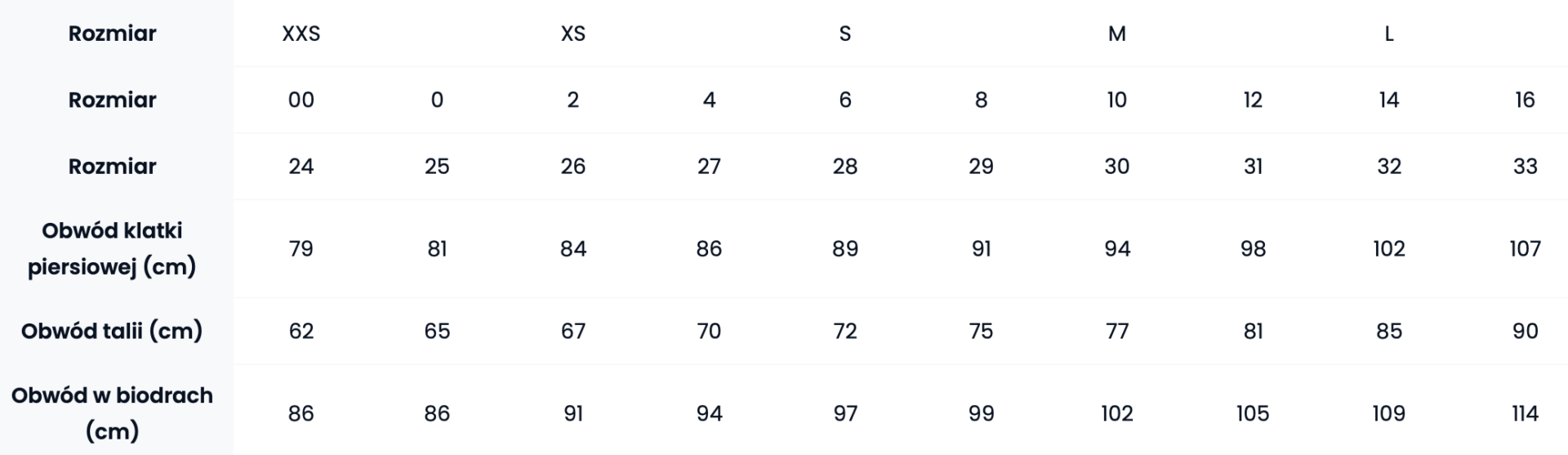Click the Obwód klatki piersiowej row label

point(112,248)
